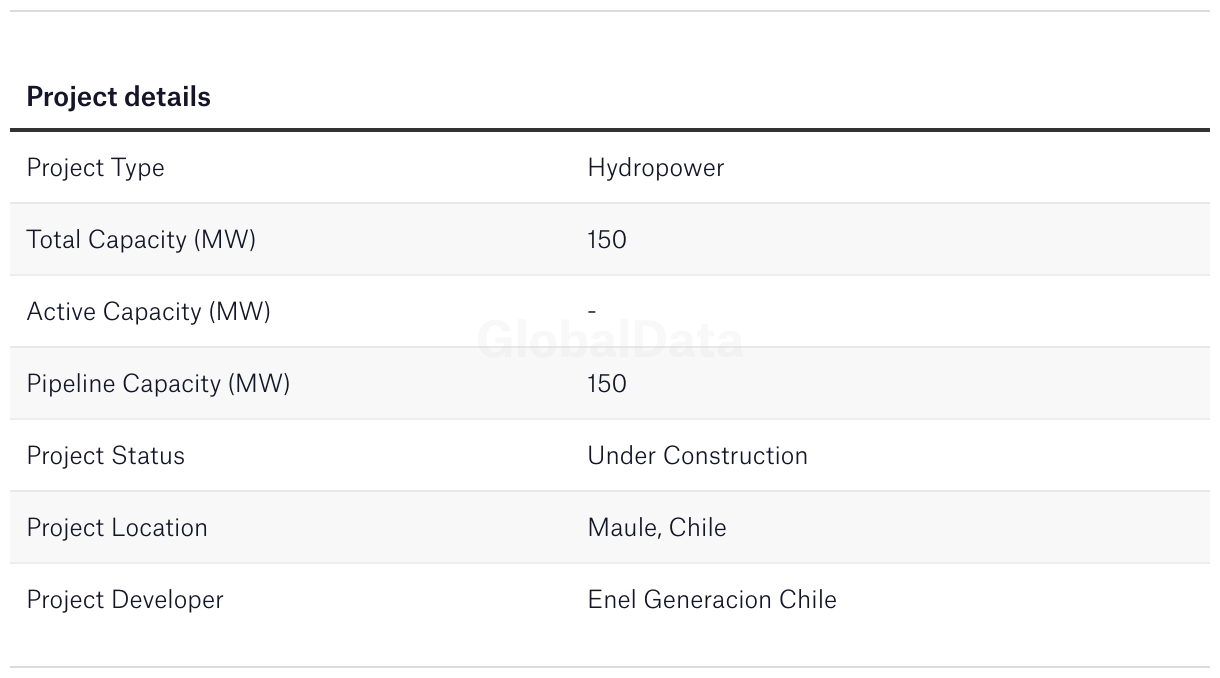Select the Project Status label
Viewport: 1220px width, 678px height.
(x=105, y=456)
